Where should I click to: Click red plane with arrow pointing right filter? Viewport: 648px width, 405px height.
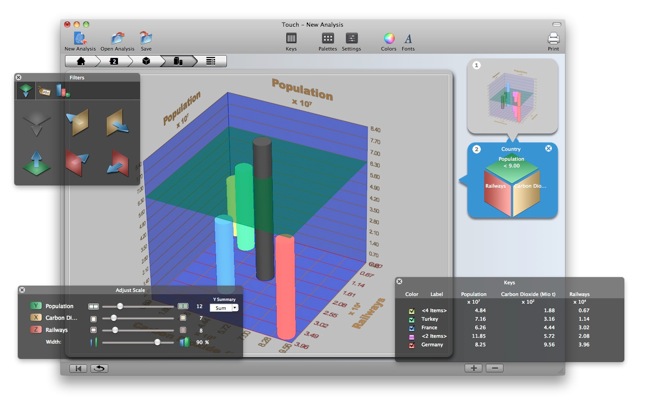pyautogui.click(x=77, y=162)
